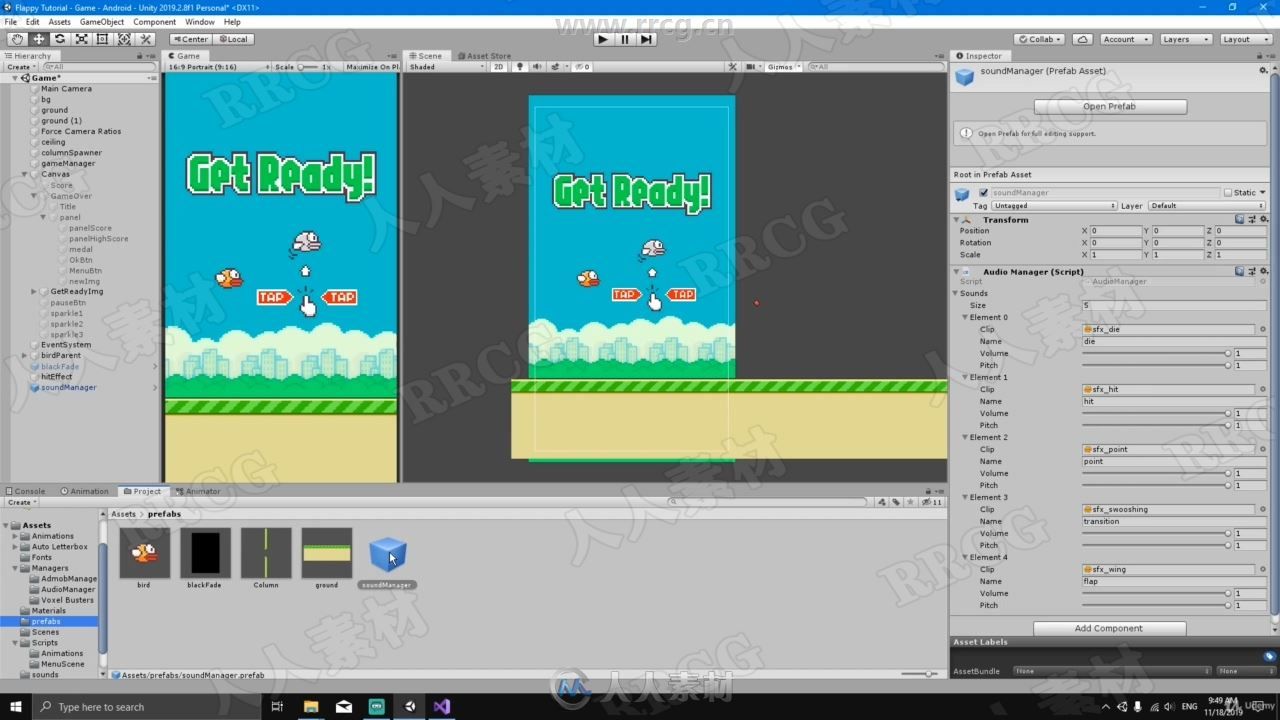This screenshot has width=1280, height=720.
Task: Click the Element 0 Volume slider
Action: click(1157, 353)
